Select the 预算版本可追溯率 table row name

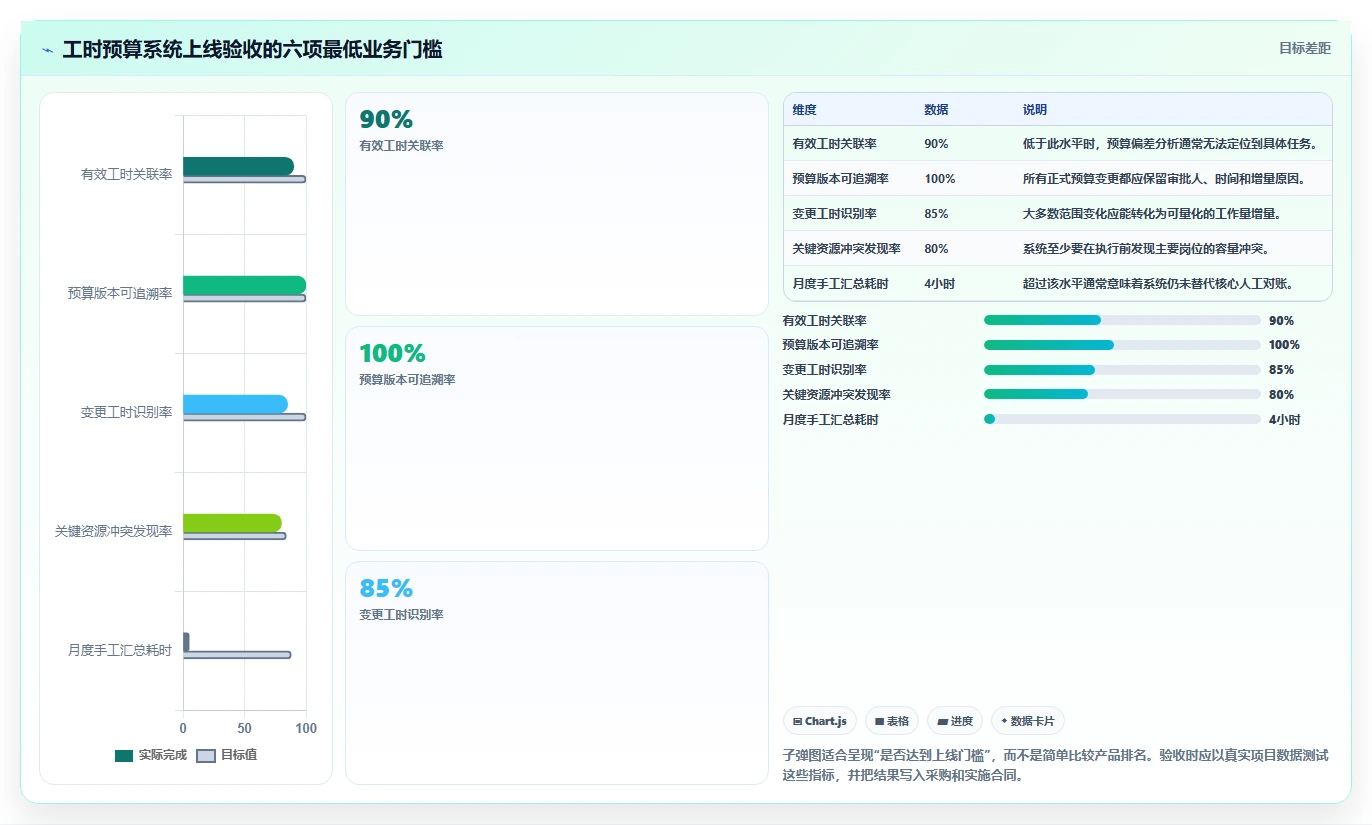point(840,179)
